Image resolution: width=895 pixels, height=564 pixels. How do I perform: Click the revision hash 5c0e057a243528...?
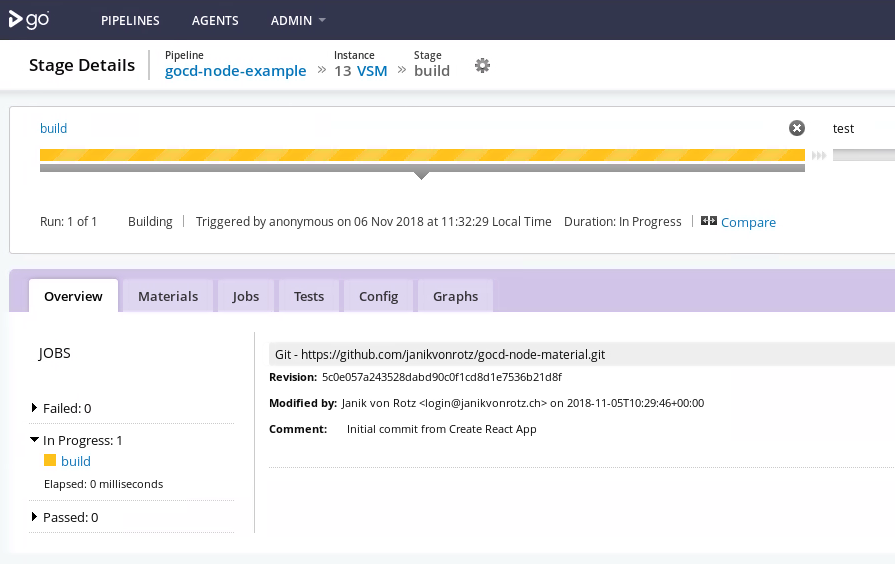pos(442,377)
